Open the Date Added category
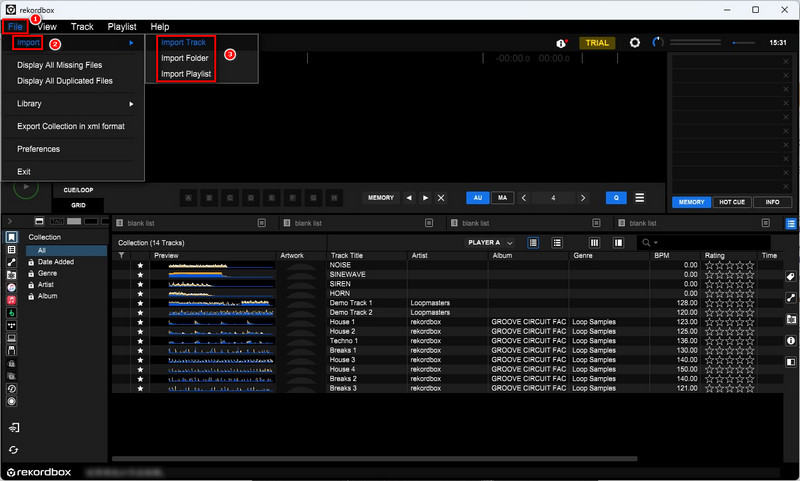This screenshot has height=481, width=800. [56, 262]
